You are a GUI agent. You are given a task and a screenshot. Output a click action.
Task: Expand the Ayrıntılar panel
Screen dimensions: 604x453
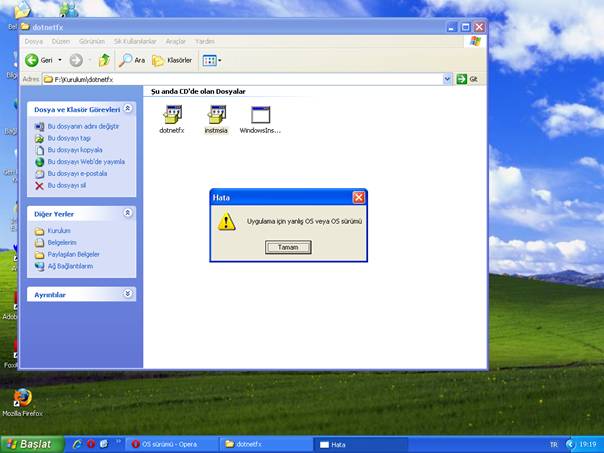coord(128,294)
